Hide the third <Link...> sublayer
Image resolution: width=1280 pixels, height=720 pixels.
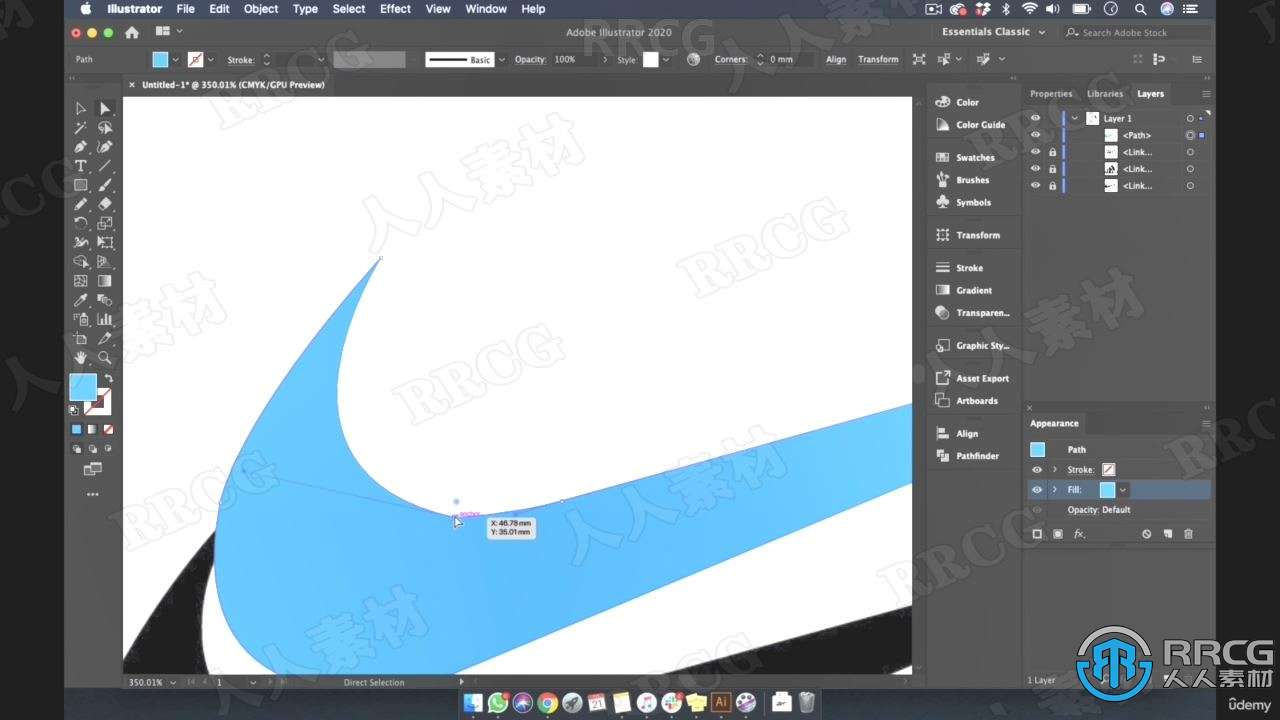[x=1036, y=185]
